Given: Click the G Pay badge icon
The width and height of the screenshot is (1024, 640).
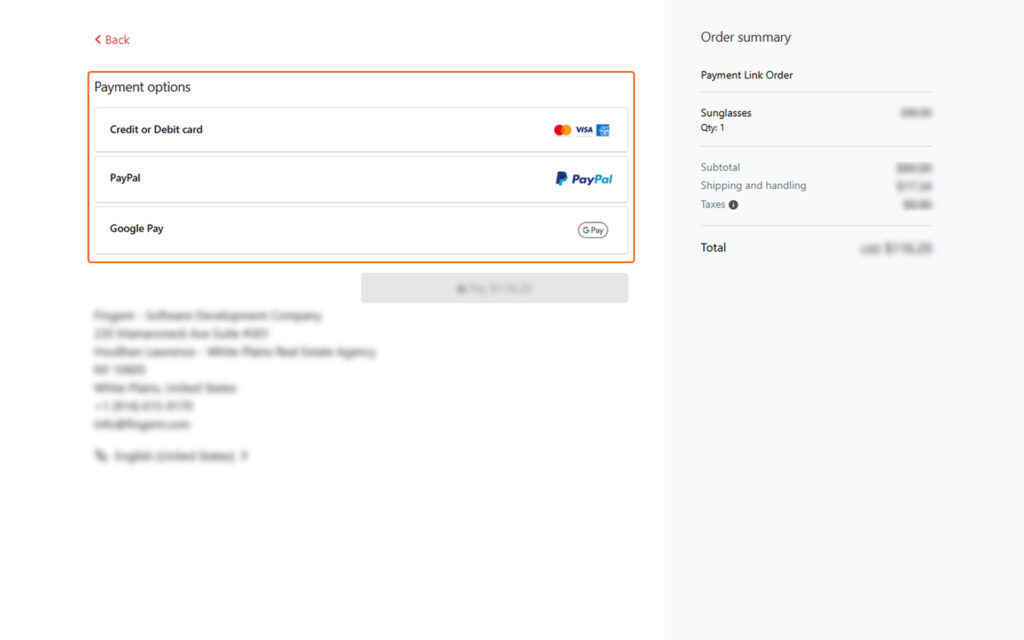Looking at the screenshot, I should click(x=592, y=230).
